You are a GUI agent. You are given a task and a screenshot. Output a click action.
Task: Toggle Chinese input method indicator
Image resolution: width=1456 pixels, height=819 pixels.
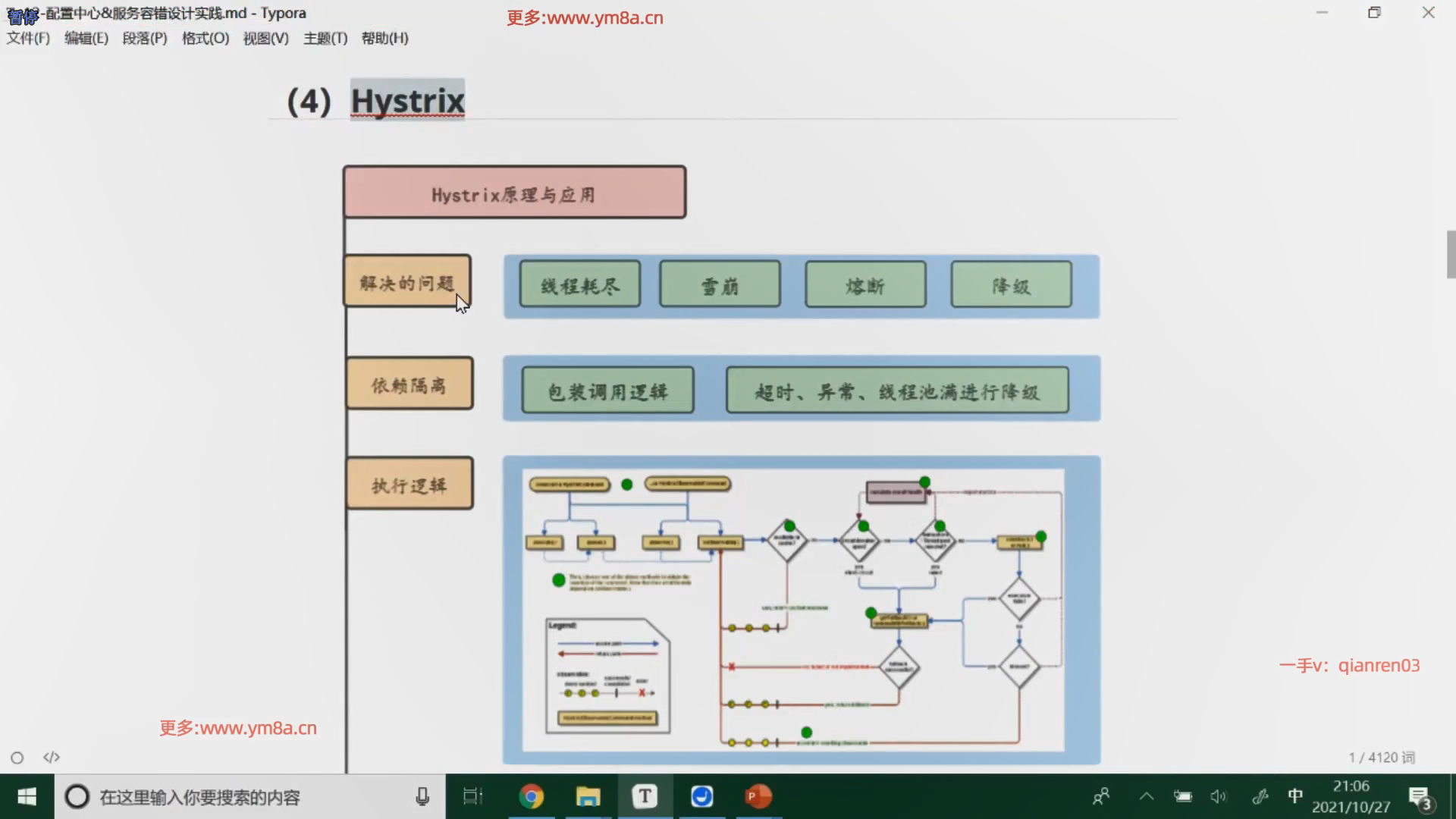pos(1295,796)
